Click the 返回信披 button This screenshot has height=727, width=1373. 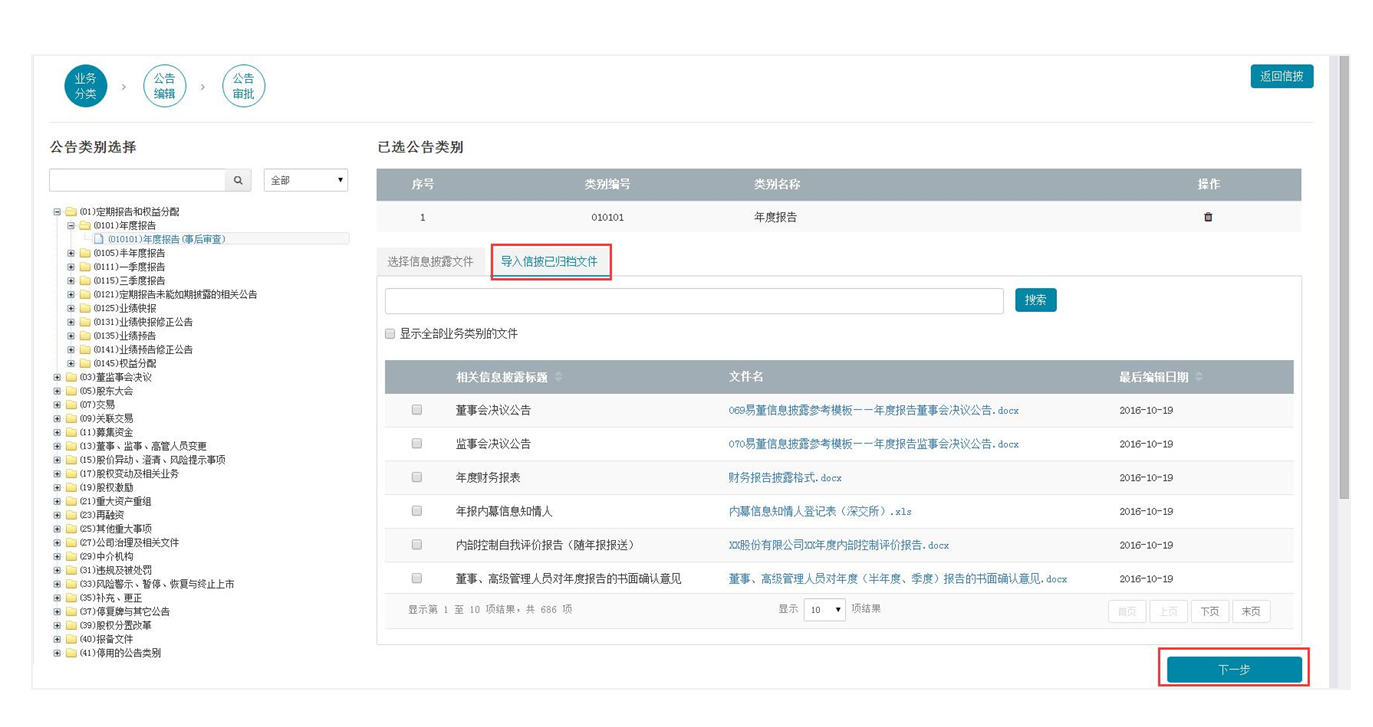1282,76
